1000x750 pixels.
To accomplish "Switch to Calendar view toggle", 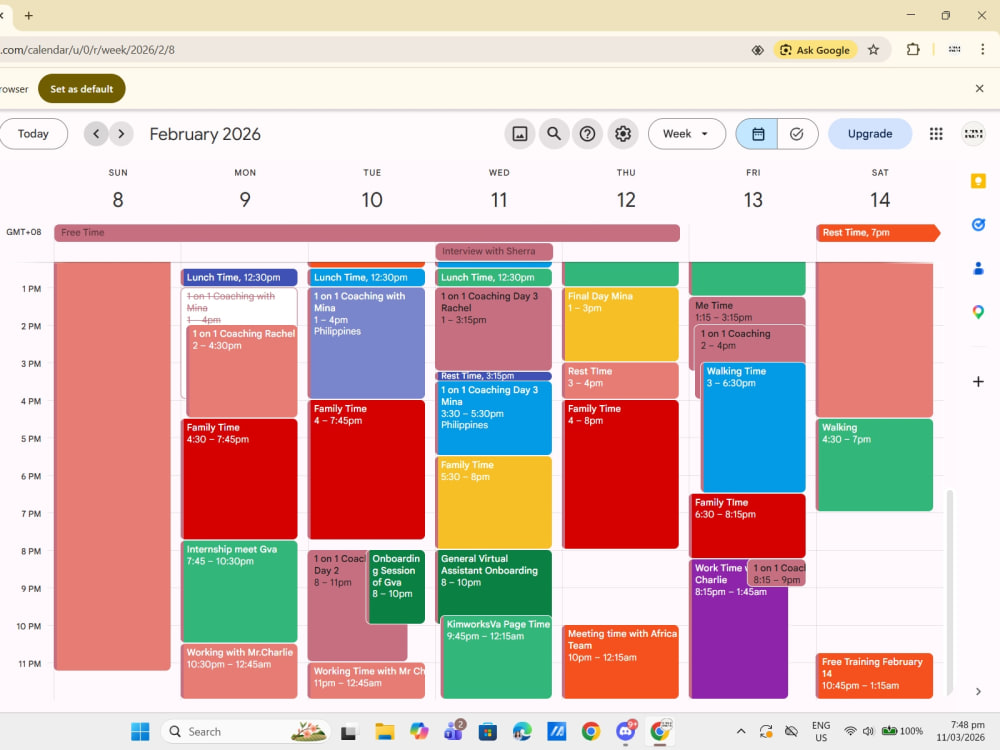I will click(757, 134).
